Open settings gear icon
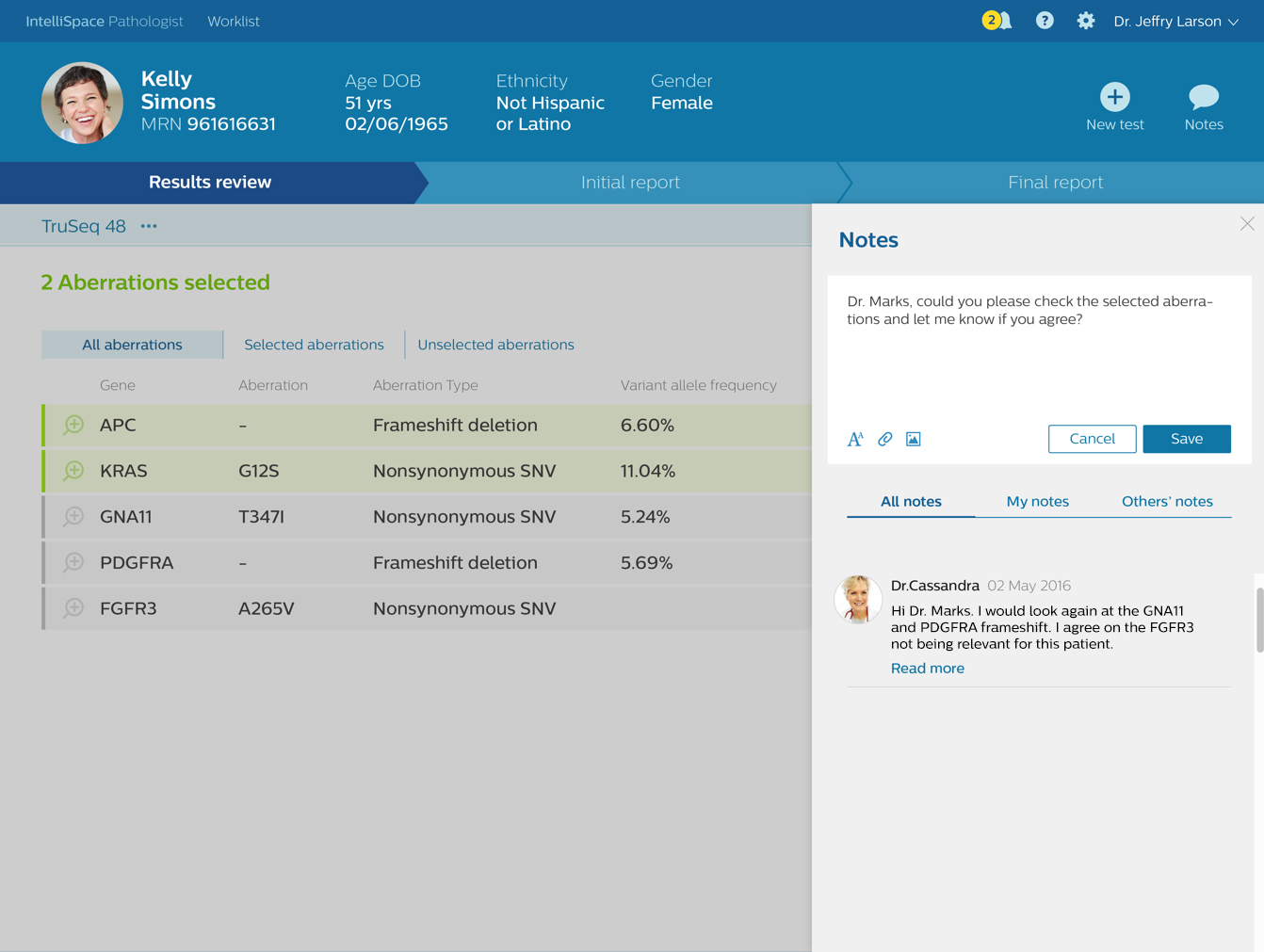 click(1085, 21)
